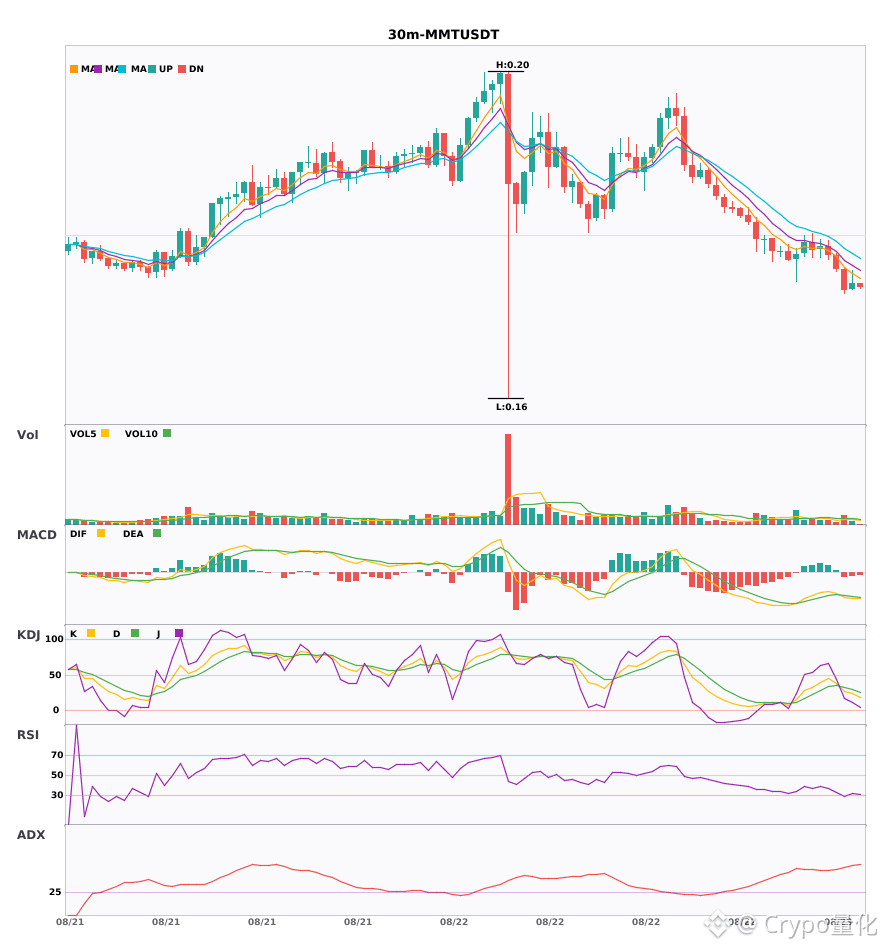Click the tallest red volume spike bar
Screen dimensions: 885x950
point(508,479)
